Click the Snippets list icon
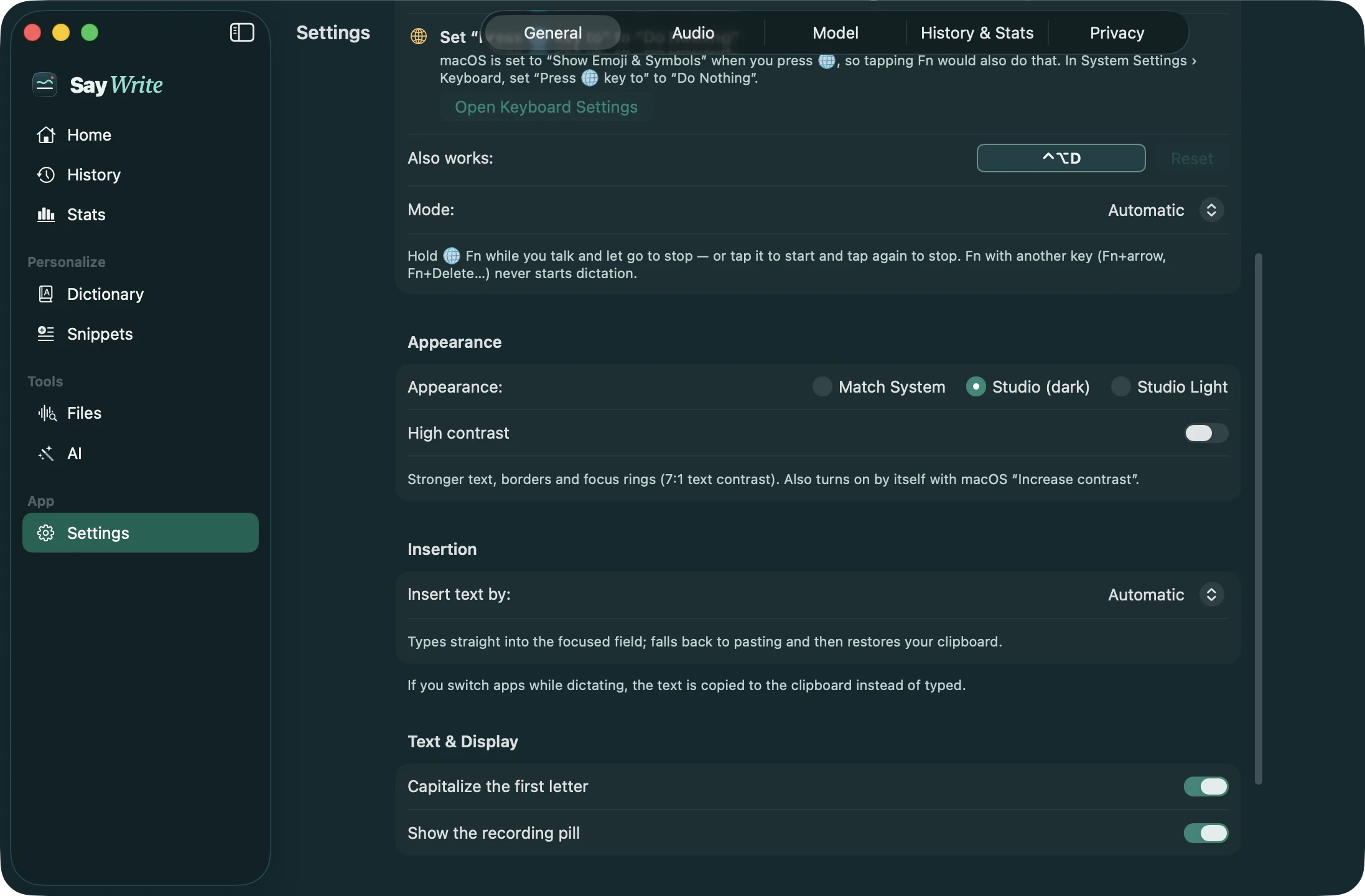The width and height of the screenshot is (1365, 896). point(46,334)
